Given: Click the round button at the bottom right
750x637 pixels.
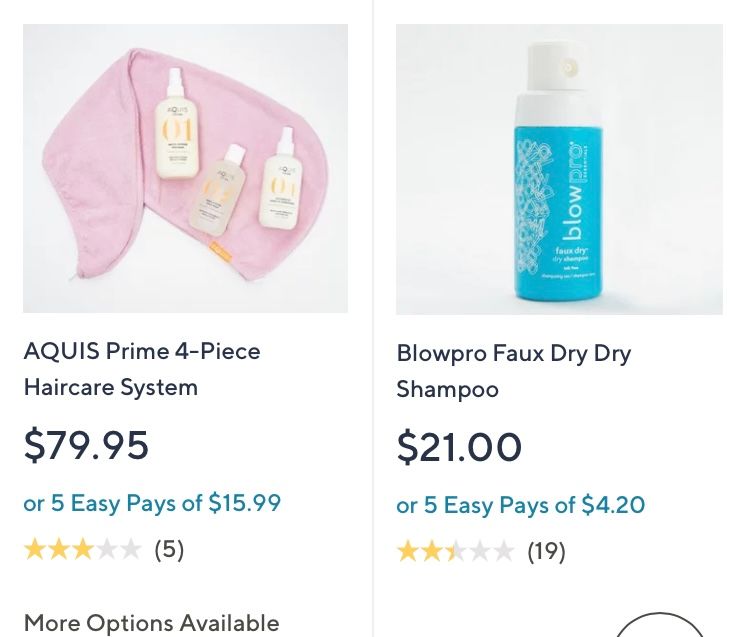Looking at the screenshot, I should coord(659,628).
